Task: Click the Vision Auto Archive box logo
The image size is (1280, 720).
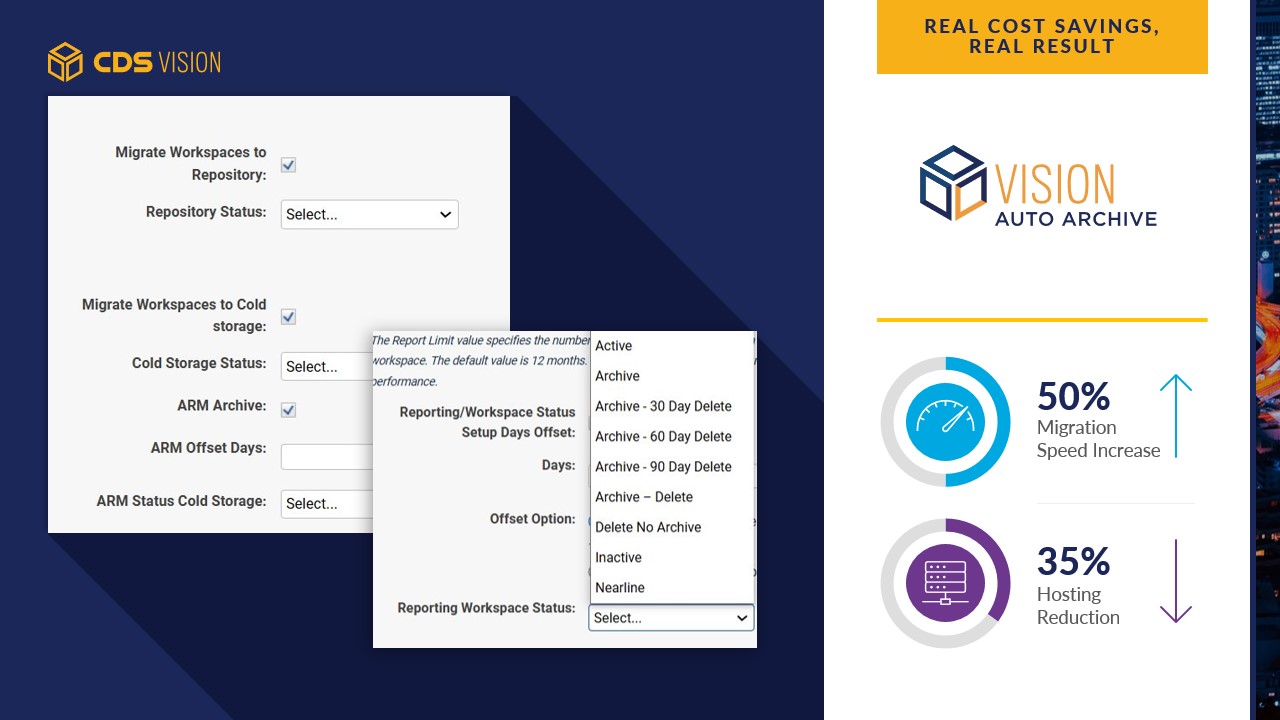Action: pos(953,183)
